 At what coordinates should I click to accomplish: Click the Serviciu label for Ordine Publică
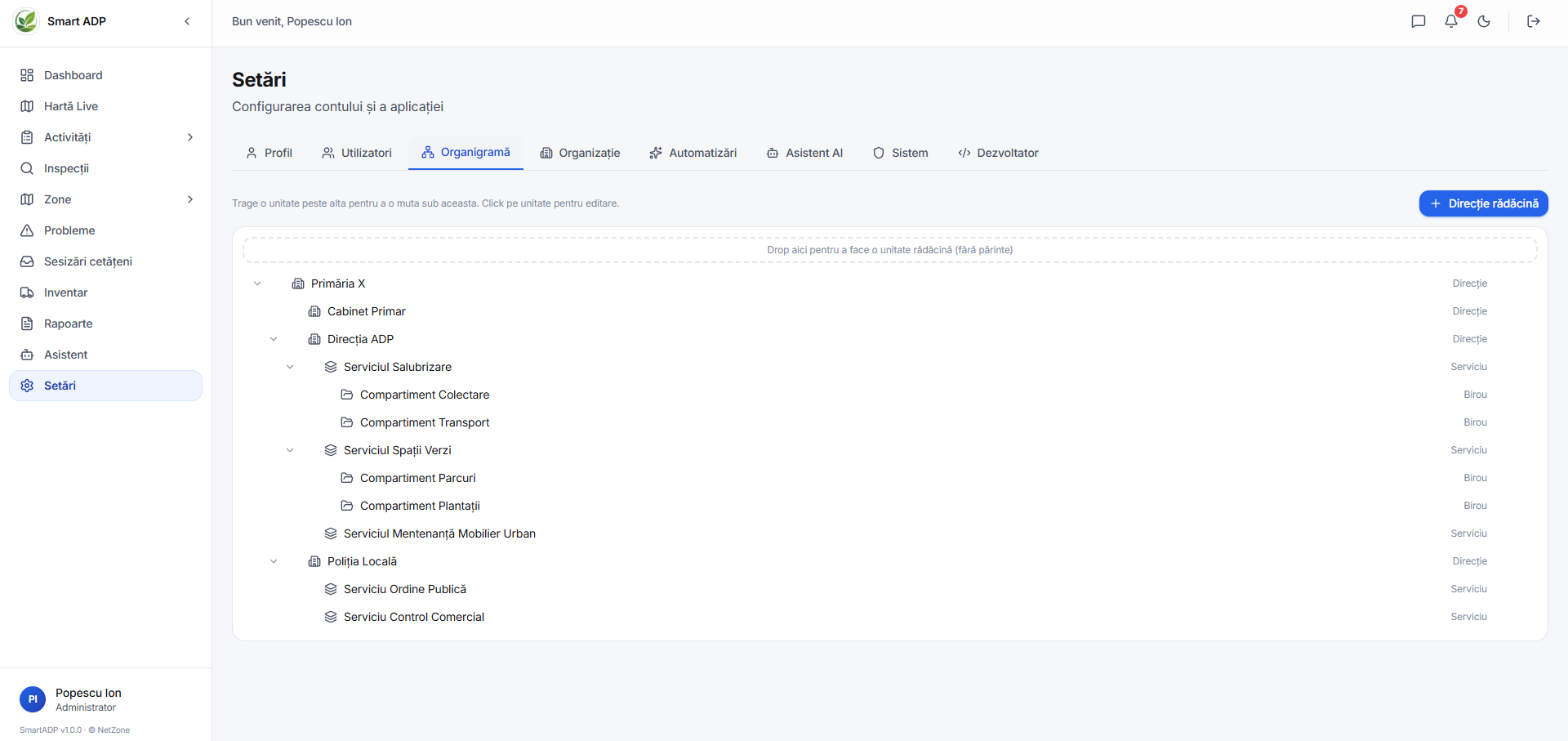pos(1469,589)
